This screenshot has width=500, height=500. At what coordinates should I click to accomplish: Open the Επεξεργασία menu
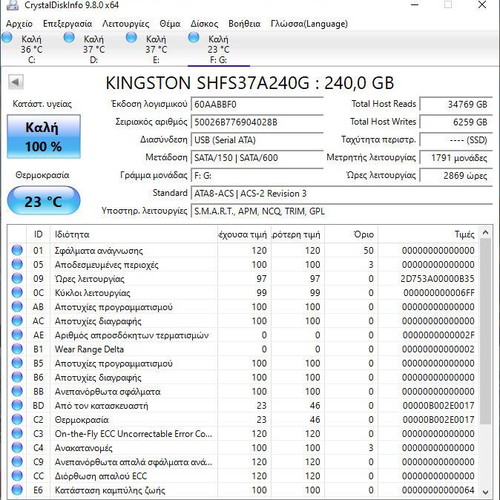[67, 24]
